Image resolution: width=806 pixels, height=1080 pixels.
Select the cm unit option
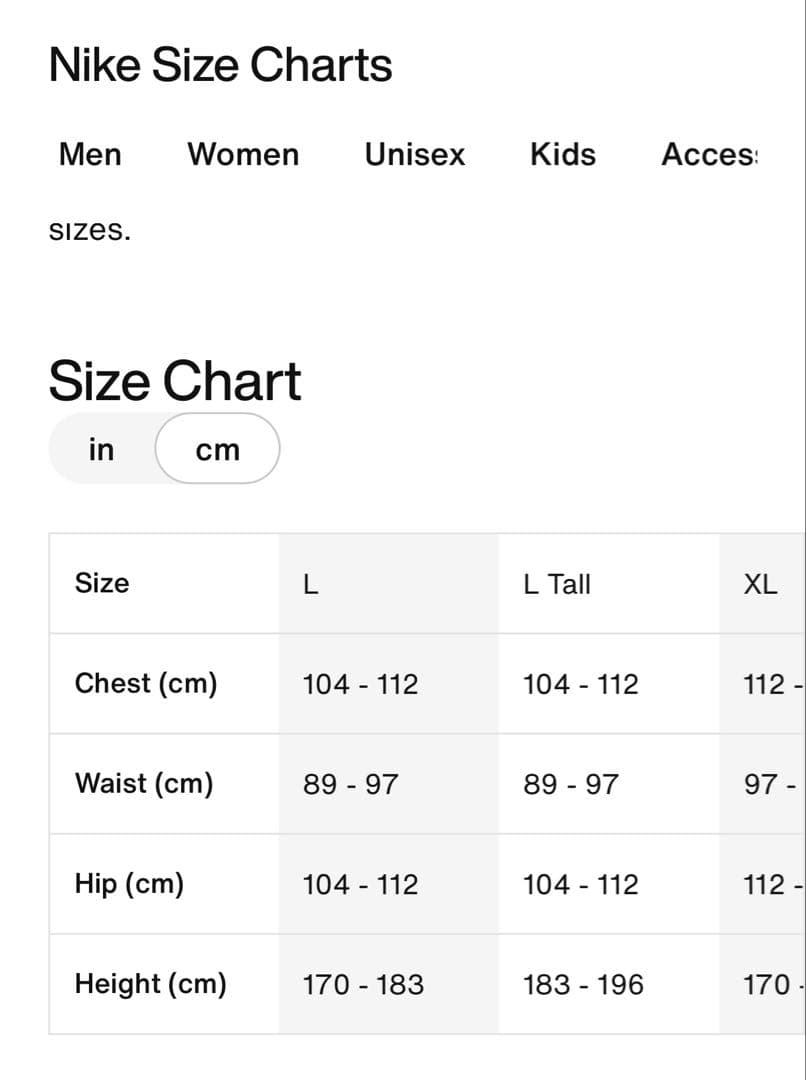pyautogui.click(x=218, y=450)
